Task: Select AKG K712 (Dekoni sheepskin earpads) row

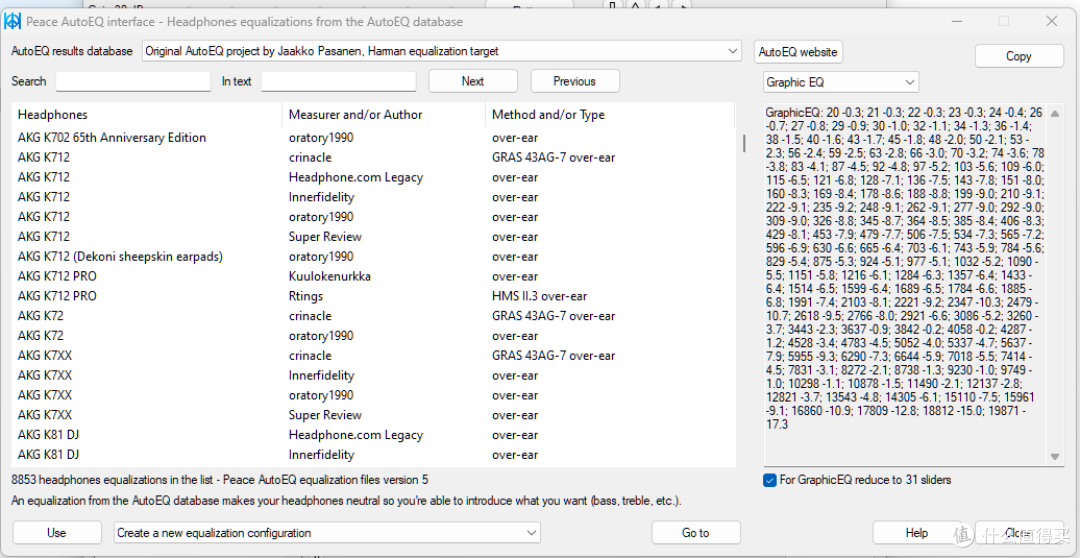Action: [373, 257]
